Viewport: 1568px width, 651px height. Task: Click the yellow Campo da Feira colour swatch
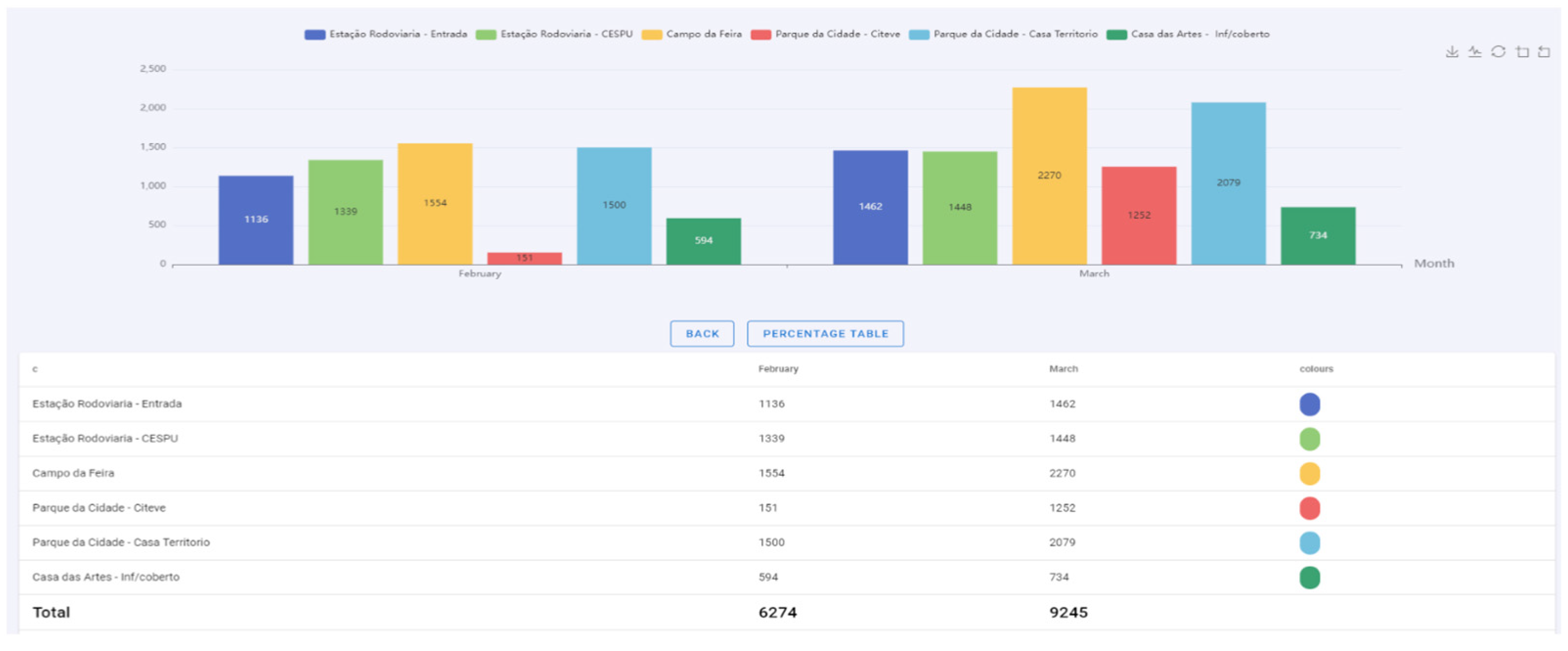coord(1309,473)
